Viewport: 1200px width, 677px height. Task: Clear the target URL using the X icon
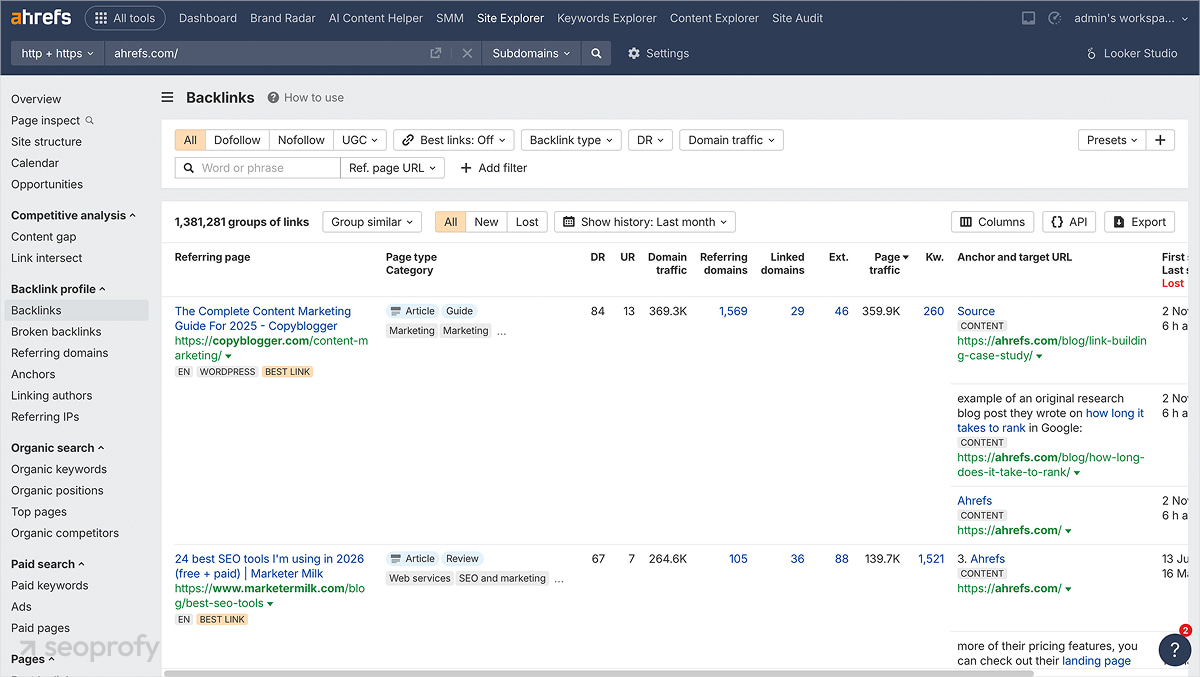click(x=466, y=53)
